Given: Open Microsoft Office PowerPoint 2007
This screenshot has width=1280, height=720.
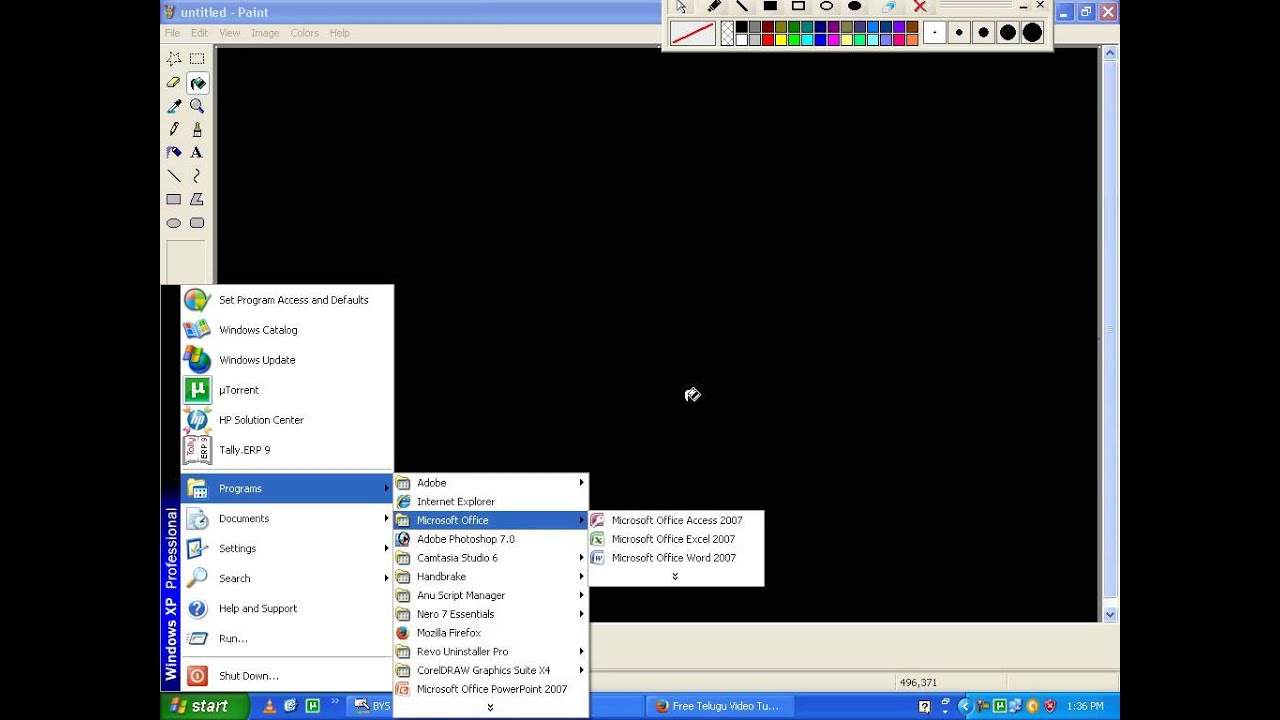Looking at the screenshot, I should (x=490, y=689).
